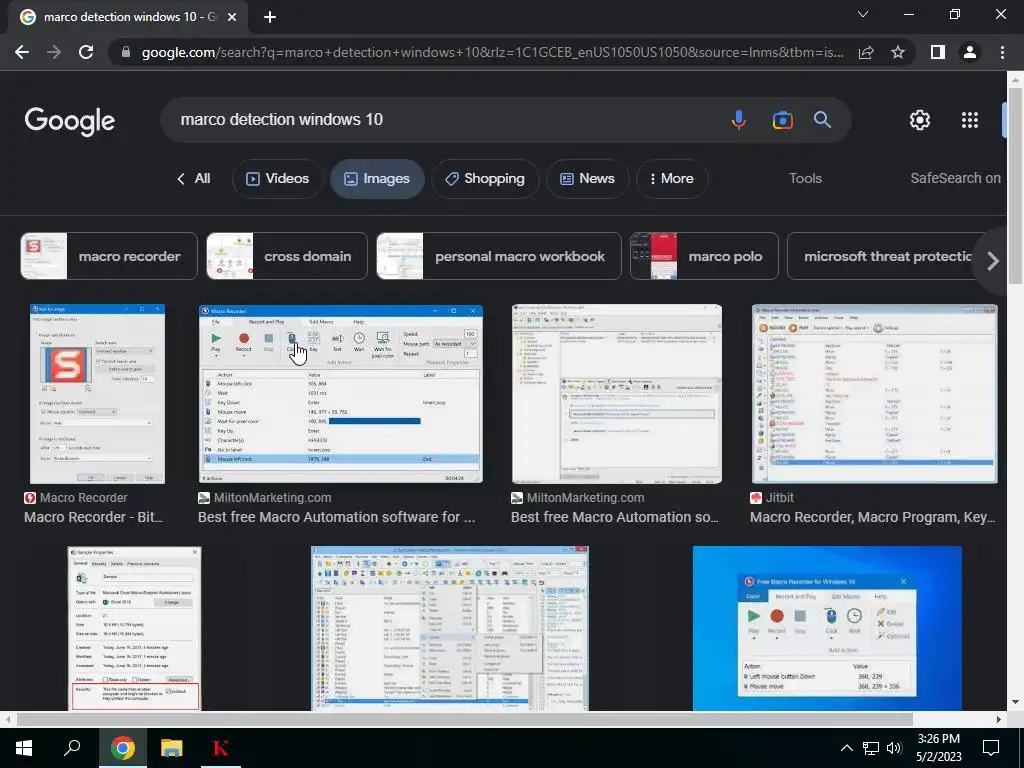
Task: Go forward with browser forward arrow
Action: pyautogui.click(x=54, y=52)
